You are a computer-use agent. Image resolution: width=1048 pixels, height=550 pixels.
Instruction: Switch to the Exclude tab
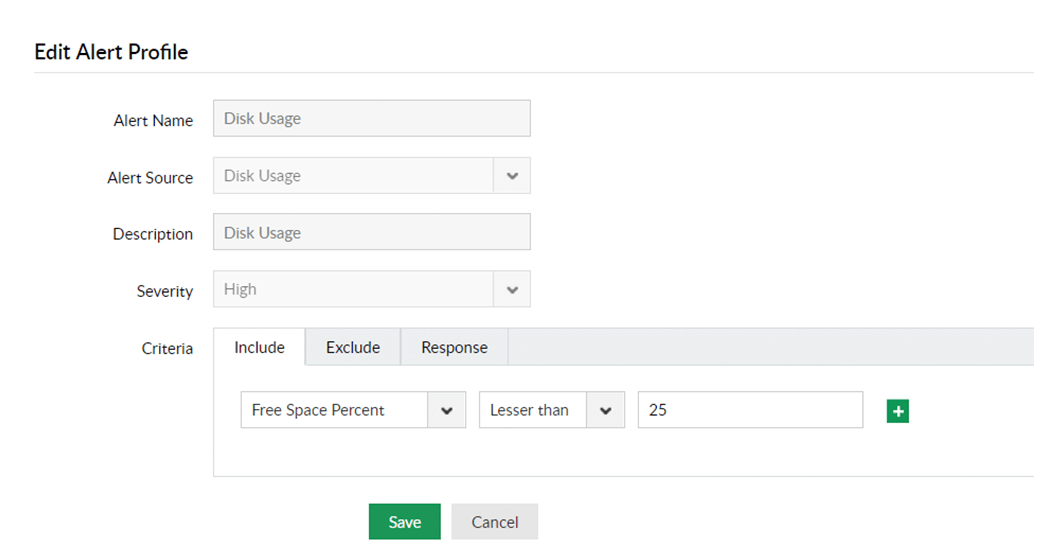(353, 347)
